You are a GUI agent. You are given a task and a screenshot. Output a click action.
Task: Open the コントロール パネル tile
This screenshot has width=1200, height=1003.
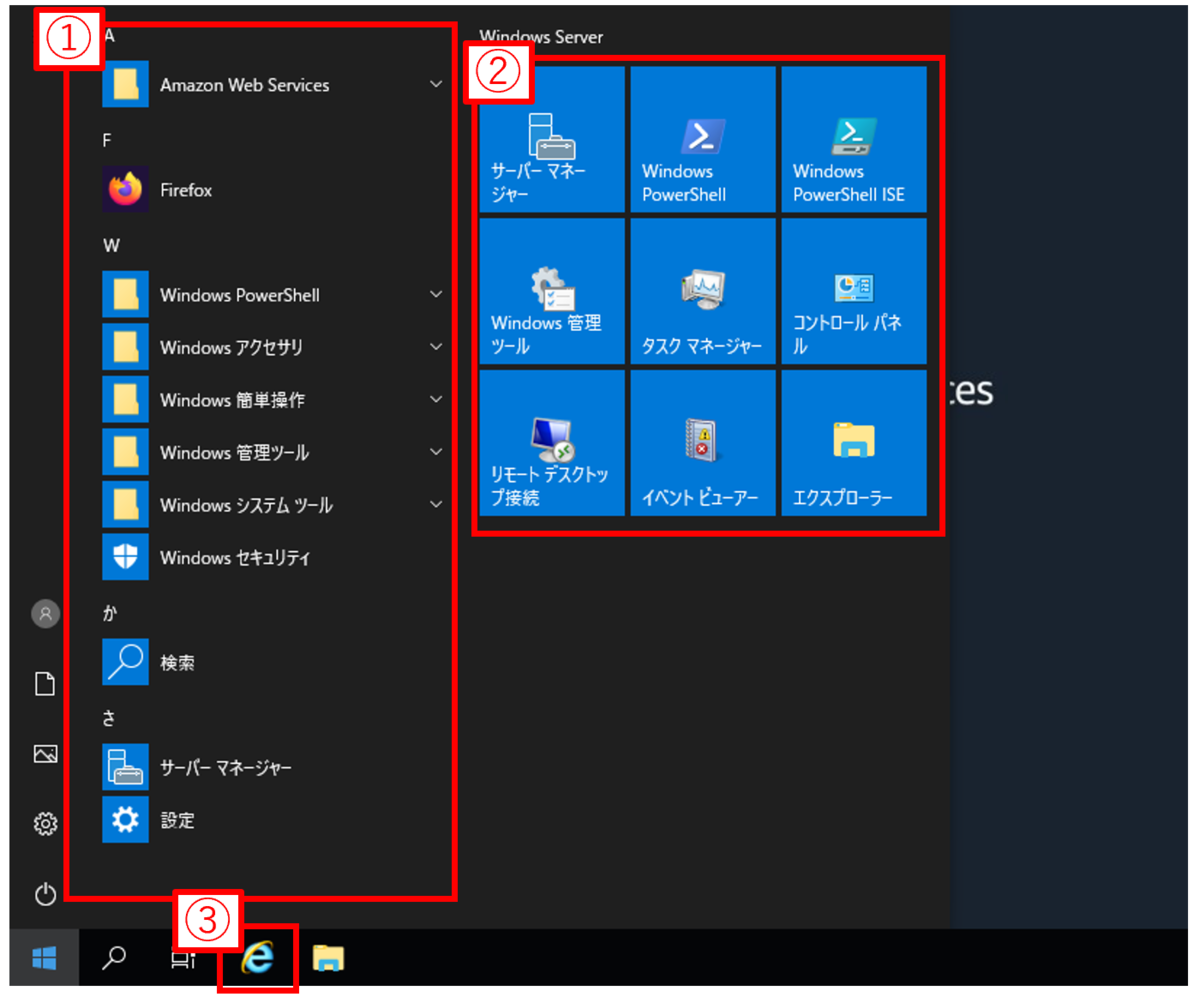(854, 291)
